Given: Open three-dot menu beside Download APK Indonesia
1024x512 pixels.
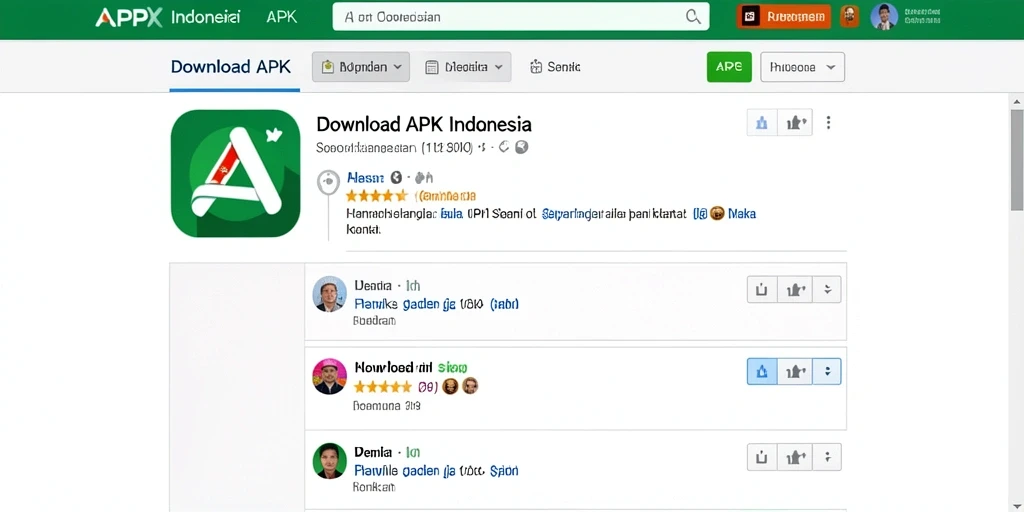Looking at the screenshot, I should tap(829, 122).
